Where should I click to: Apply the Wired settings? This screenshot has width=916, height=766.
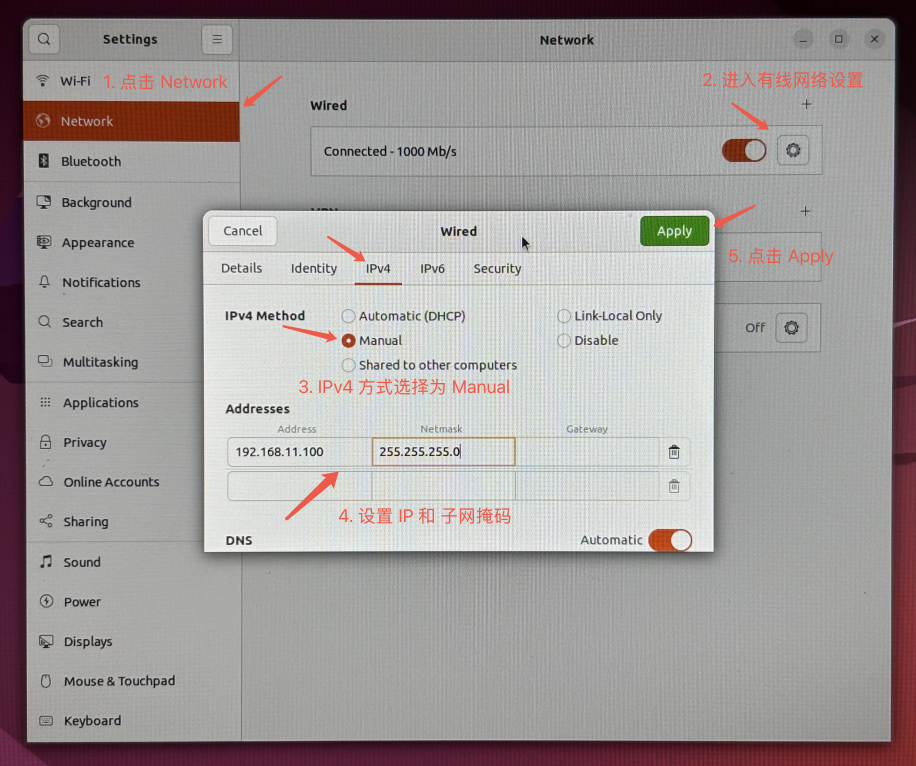[674, 231]
